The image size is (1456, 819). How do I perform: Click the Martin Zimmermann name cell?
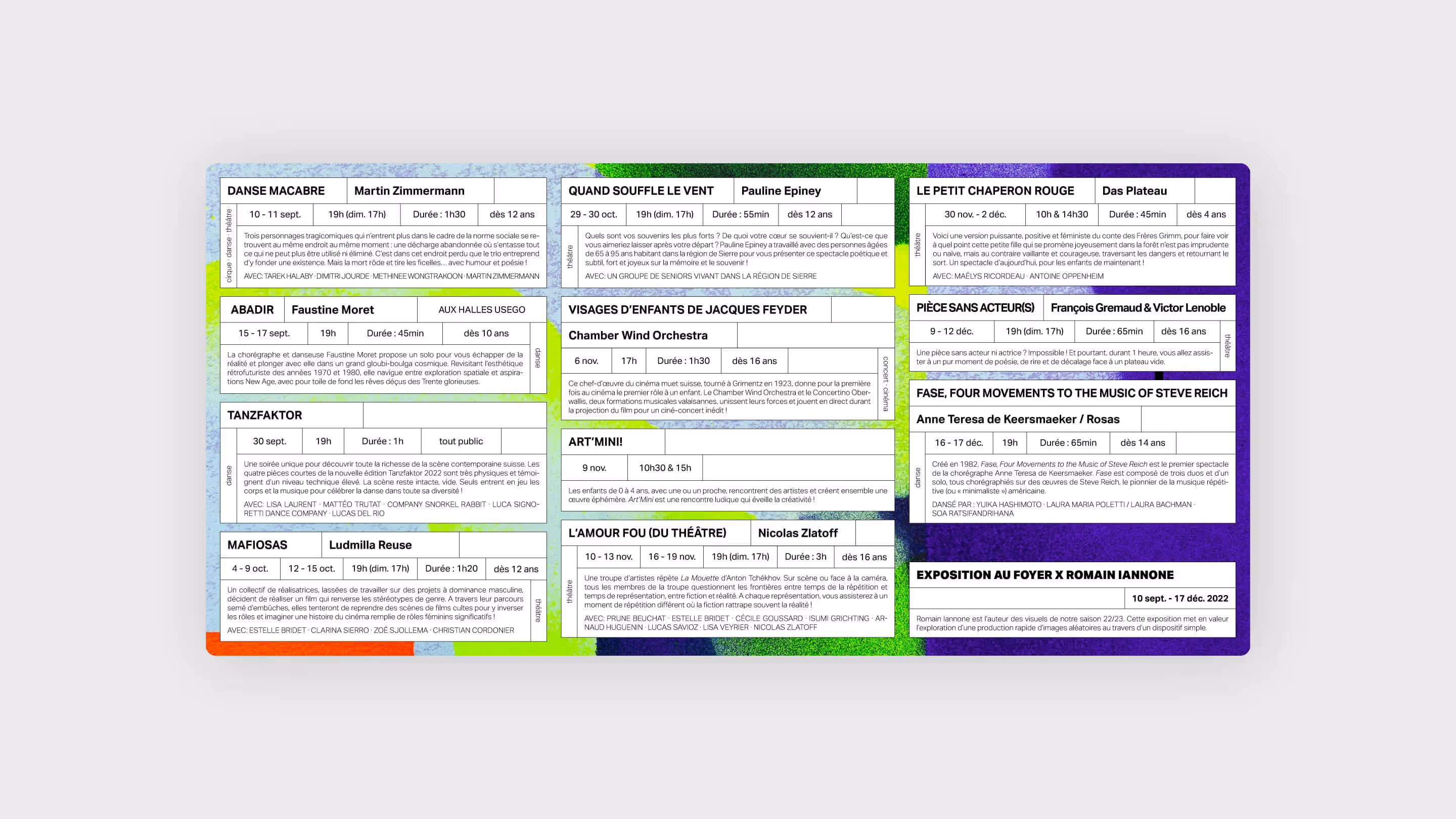409,191
